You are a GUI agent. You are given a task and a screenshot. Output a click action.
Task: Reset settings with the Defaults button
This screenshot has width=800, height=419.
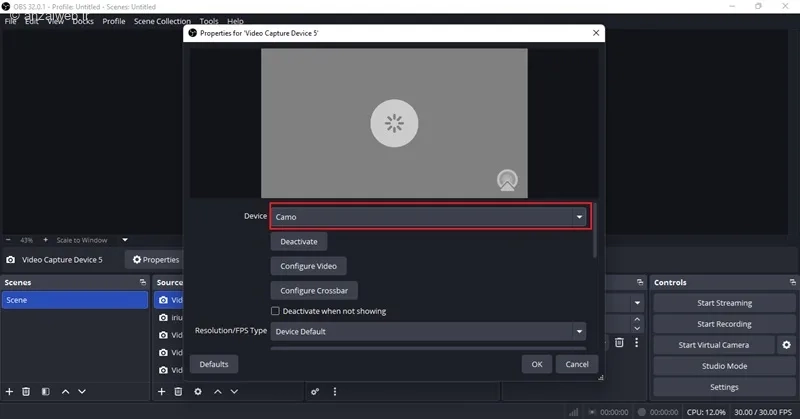click(214, 364)
